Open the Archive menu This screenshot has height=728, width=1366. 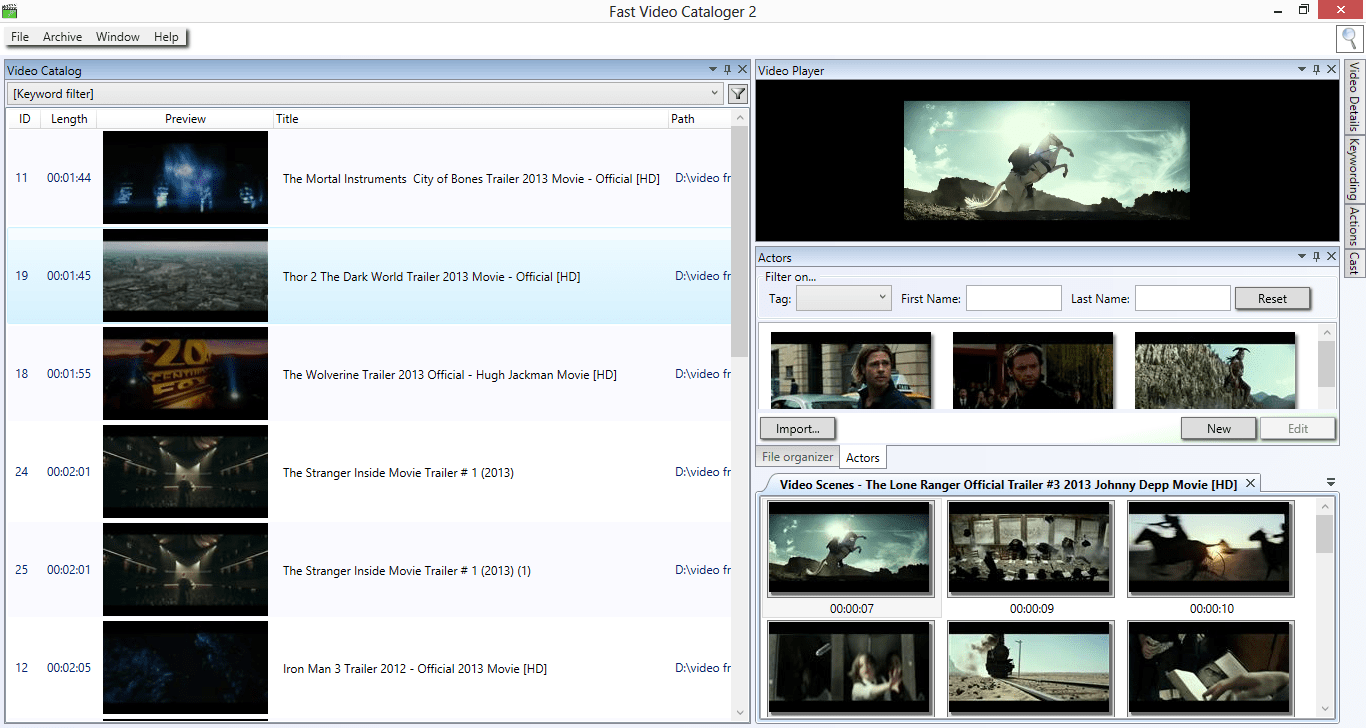click(x=62, y=37)
